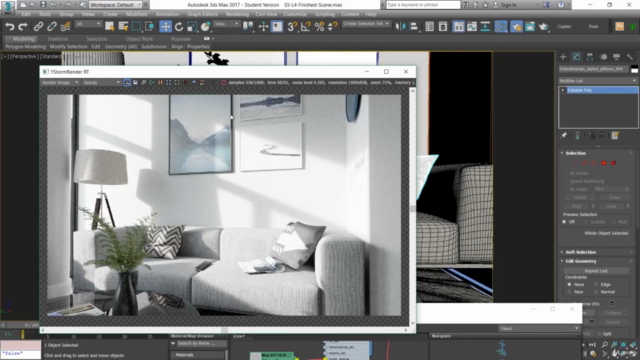
Task: Choose Rectangular Selection Region tool
Action: (x=136, y=27)
